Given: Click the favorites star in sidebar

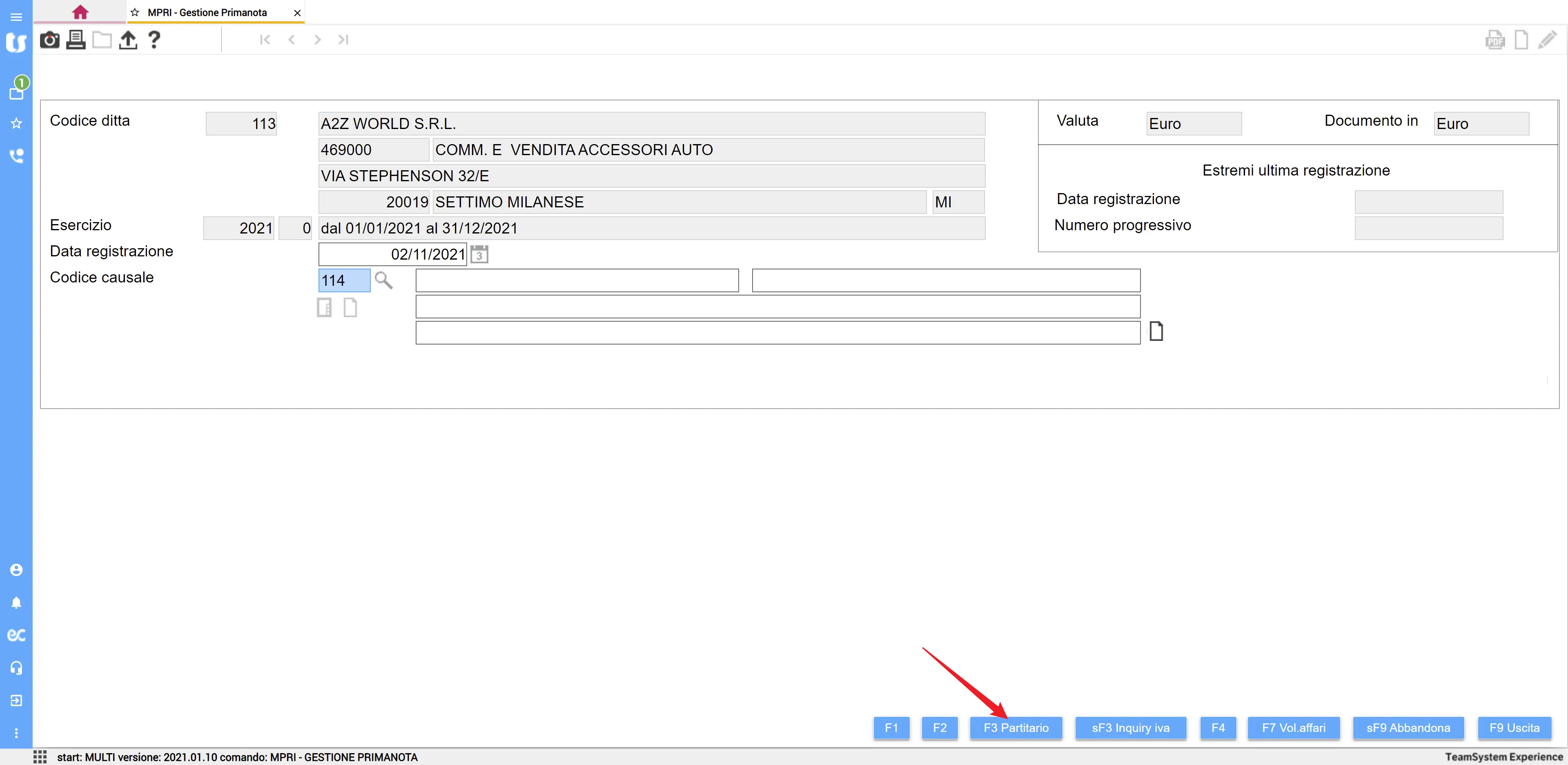Looking at the screenshot, I should tap(16, 124).
